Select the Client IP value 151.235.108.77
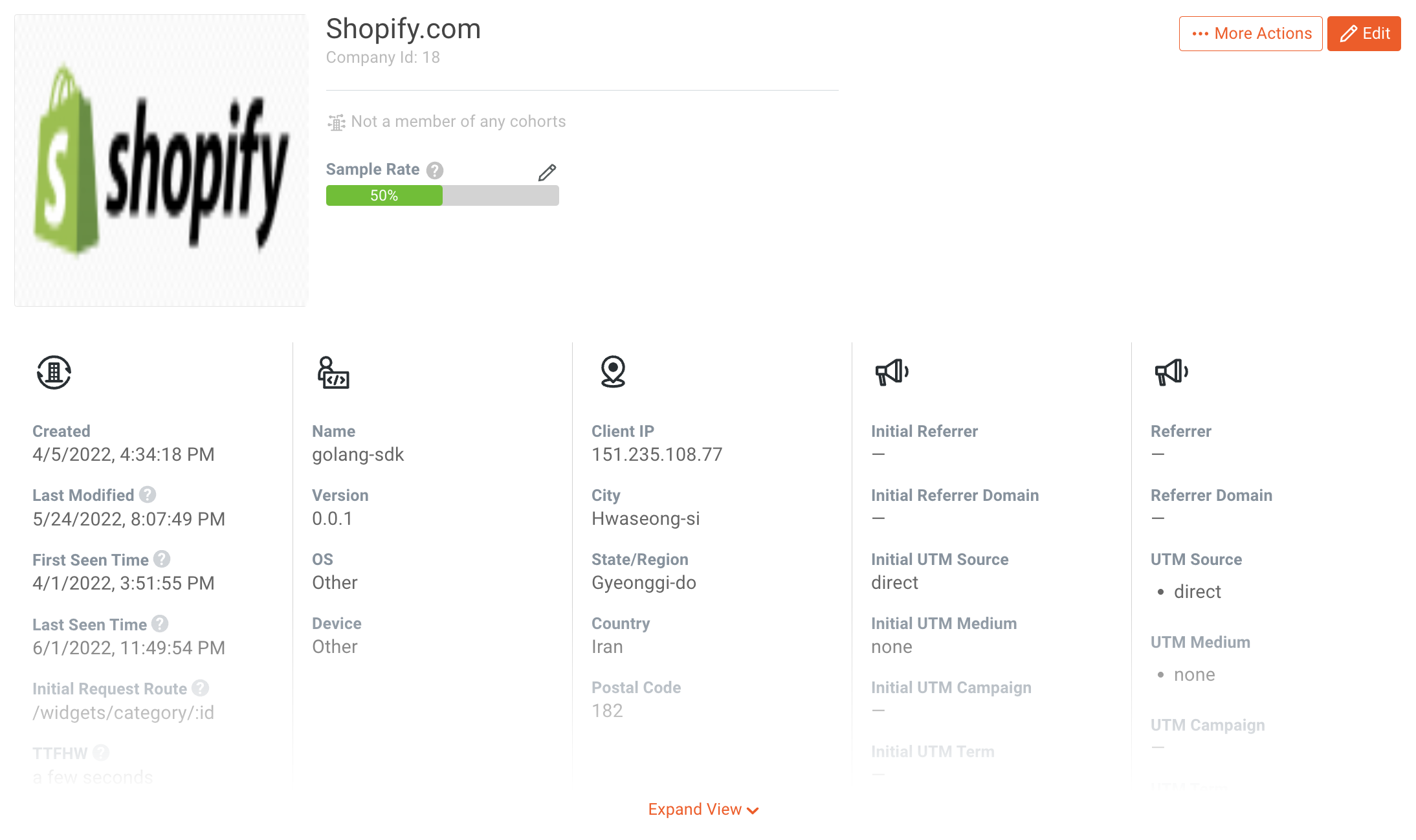 (x=656, y=454)
